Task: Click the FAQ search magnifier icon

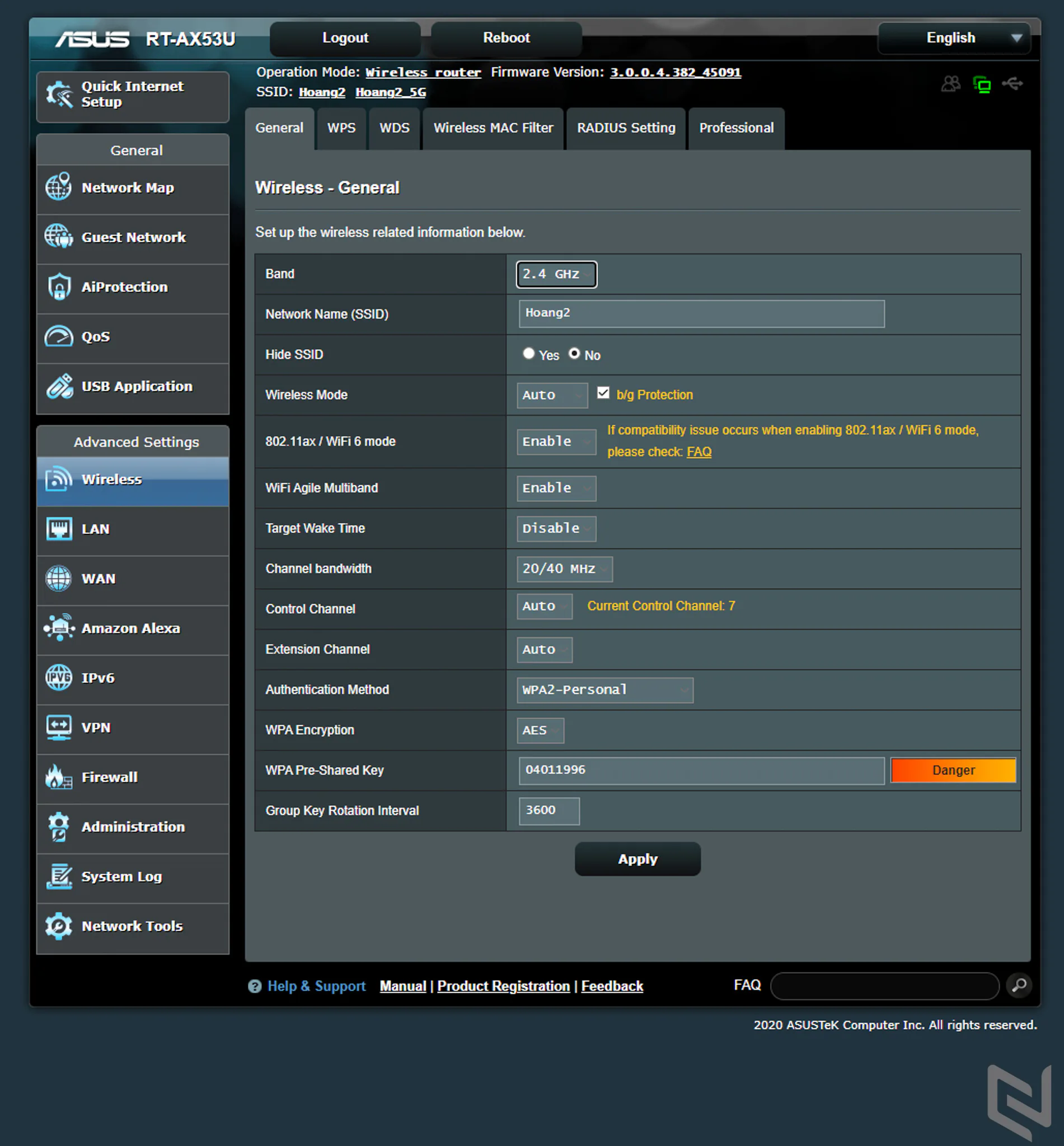Action: pyautogui.click(x=1019, y=985)
